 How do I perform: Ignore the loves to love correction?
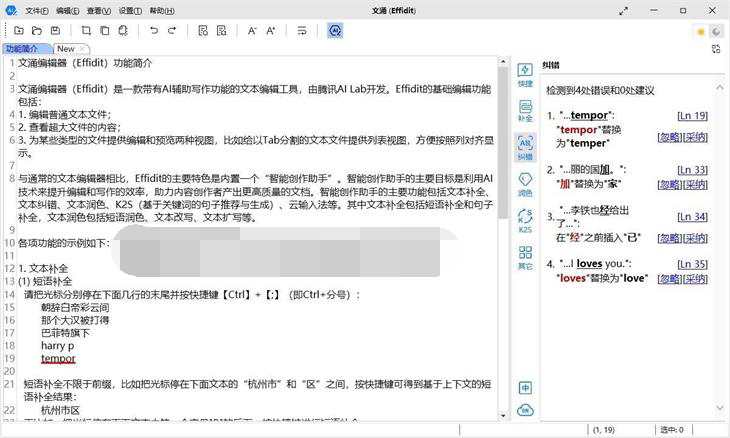[669, 278]
